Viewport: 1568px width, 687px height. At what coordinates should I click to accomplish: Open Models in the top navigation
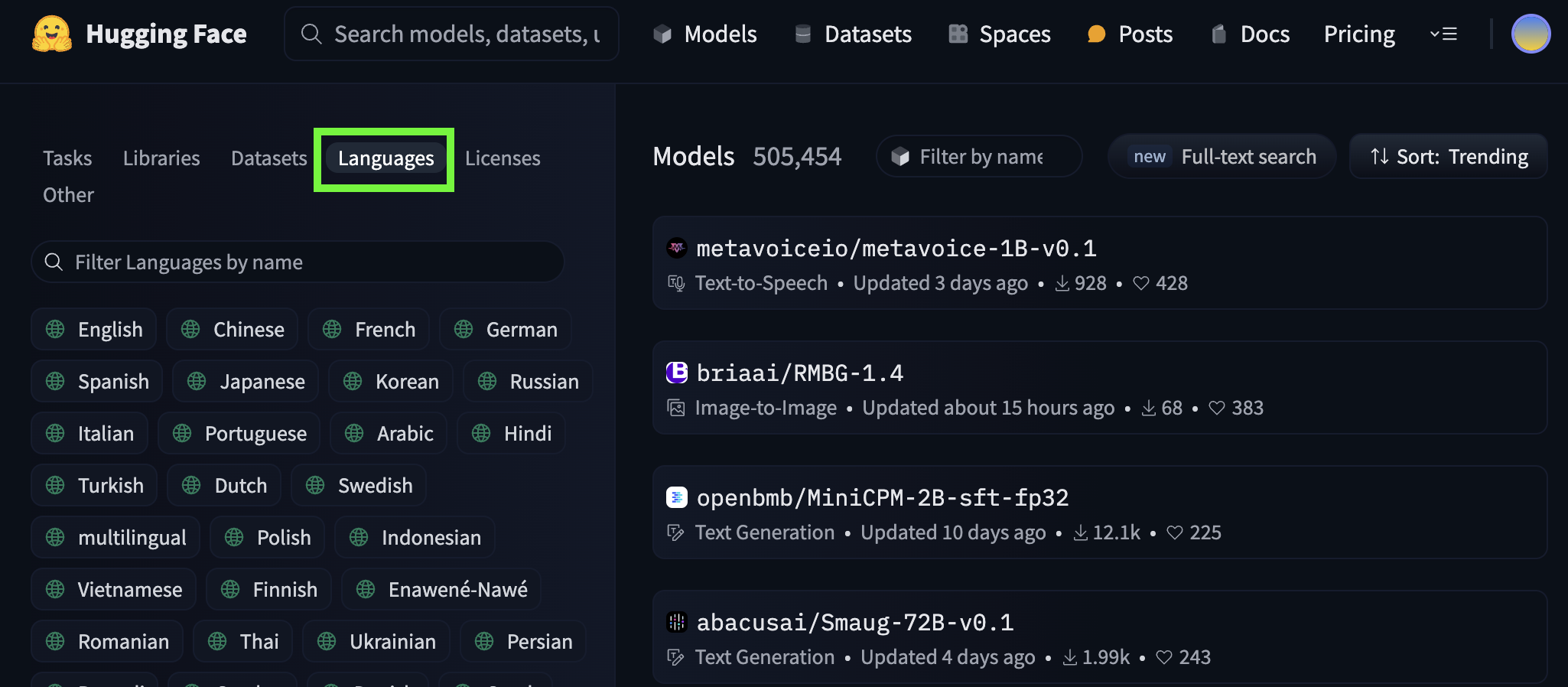(705, 34)
